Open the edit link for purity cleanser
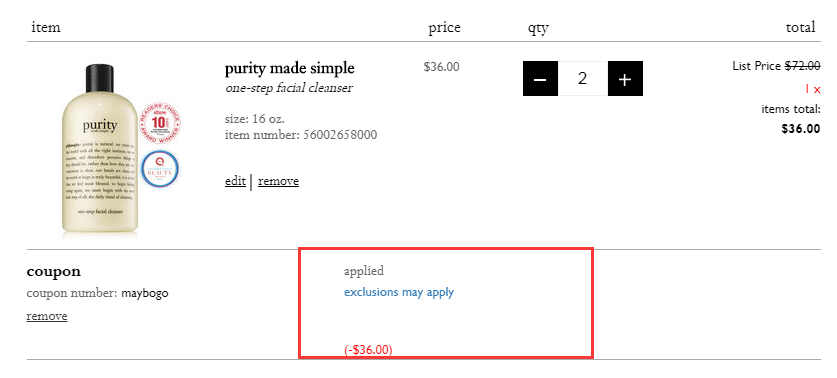The image size is (837, 378). (235, 181)
